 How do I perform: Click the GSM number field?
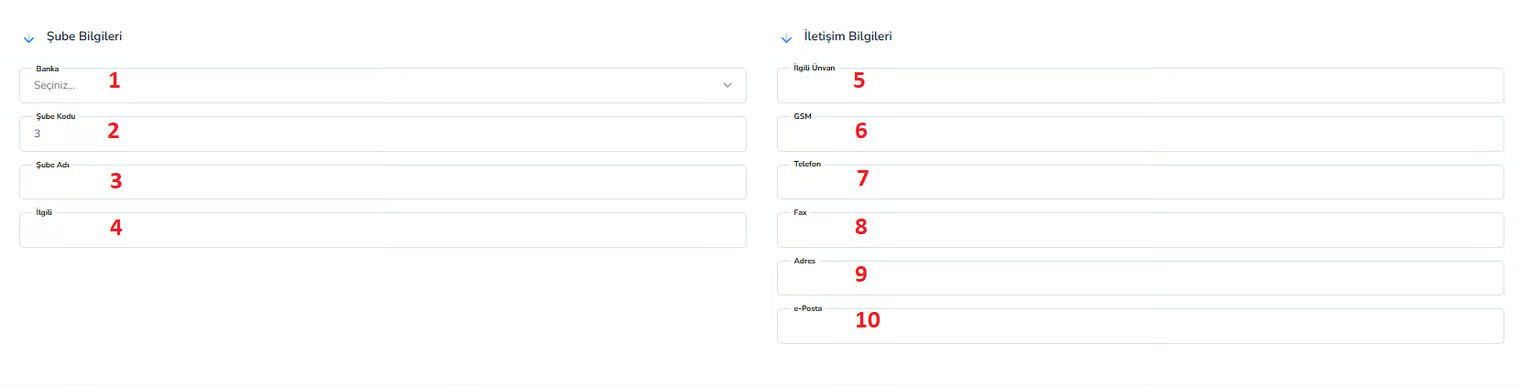tap(1140, 134)
